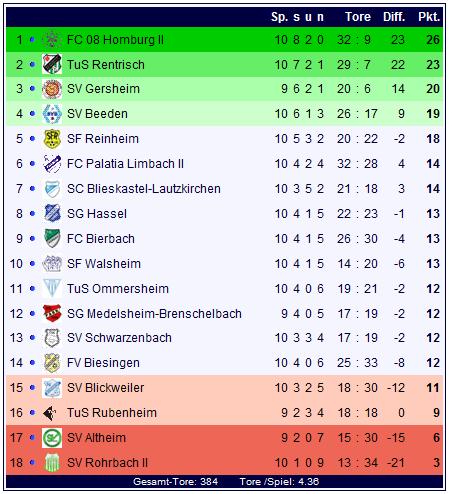Click the SF Walsheim team name
The image size is (449, 494).
104,264
